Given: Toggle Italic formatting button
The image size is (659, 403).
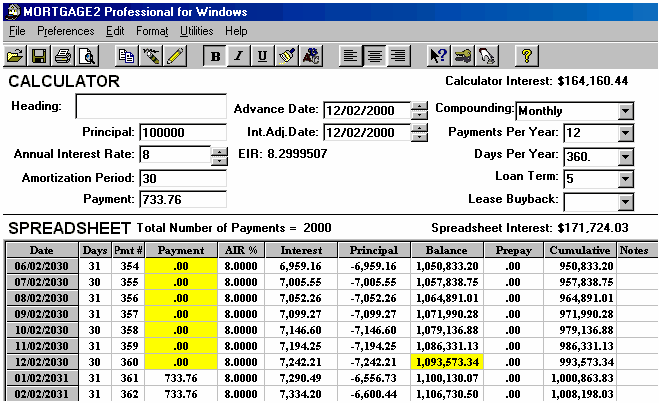Looking at the screenshot, I should click(238, 55).
